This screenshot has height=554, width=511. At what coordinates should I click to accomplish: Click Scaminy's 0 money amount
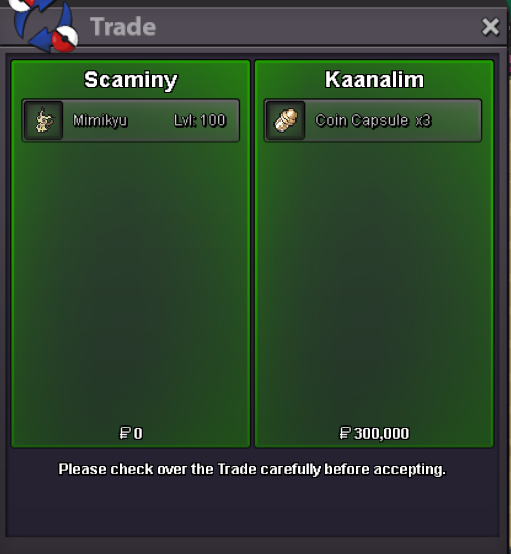[138, 433]
